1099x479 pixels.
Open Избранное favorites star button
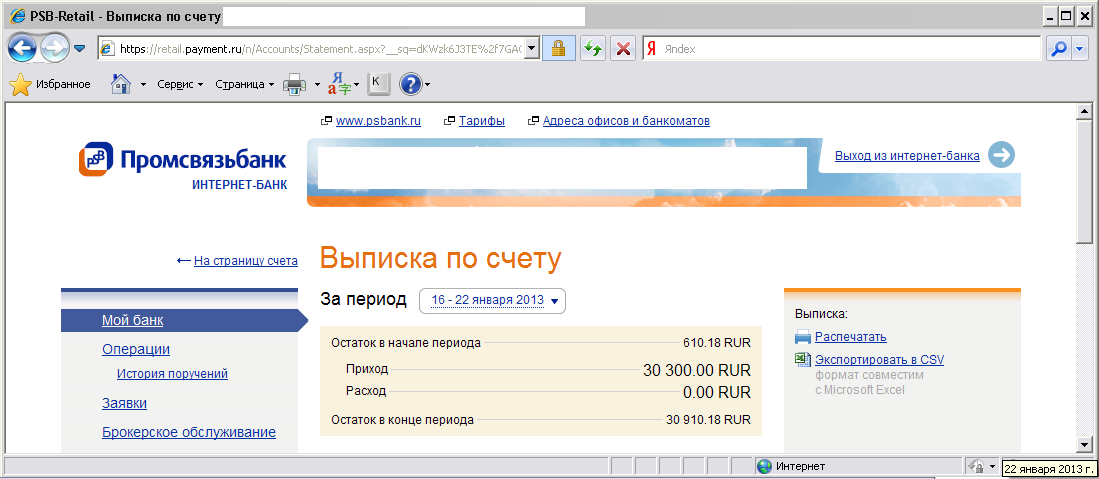point(50,85)
